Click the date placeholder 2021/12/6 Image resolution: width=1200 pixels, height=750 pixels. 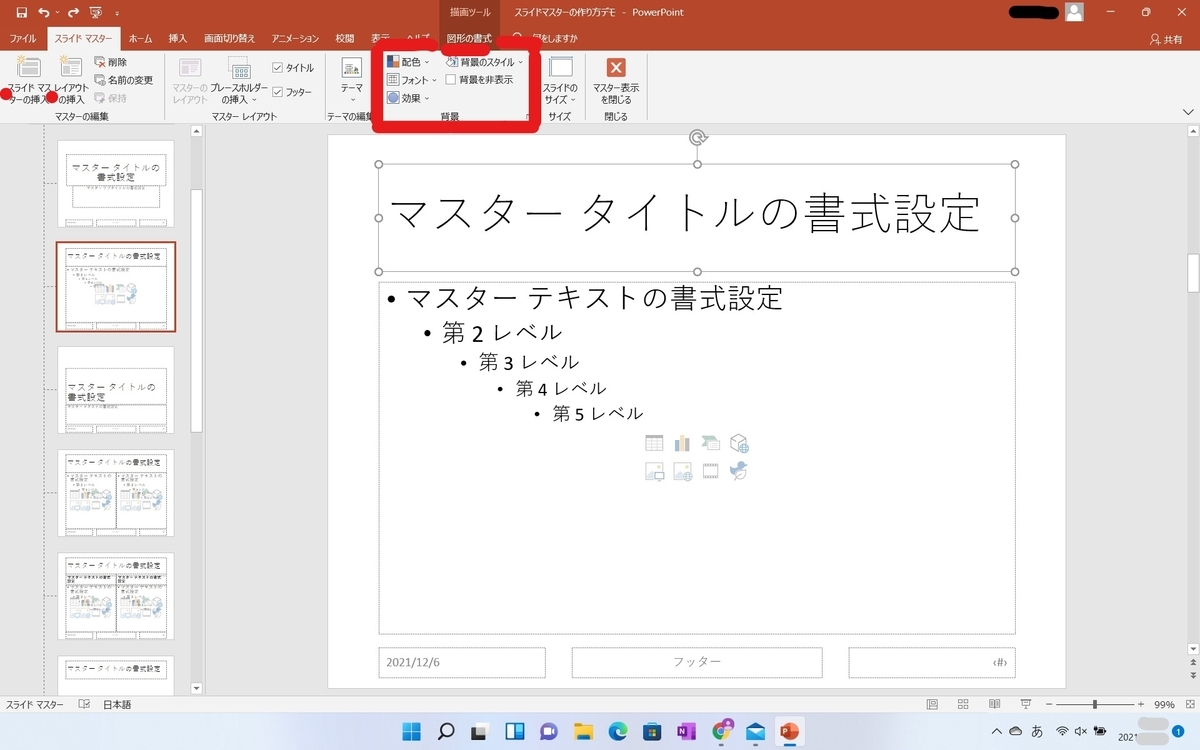tap(462, 662)
